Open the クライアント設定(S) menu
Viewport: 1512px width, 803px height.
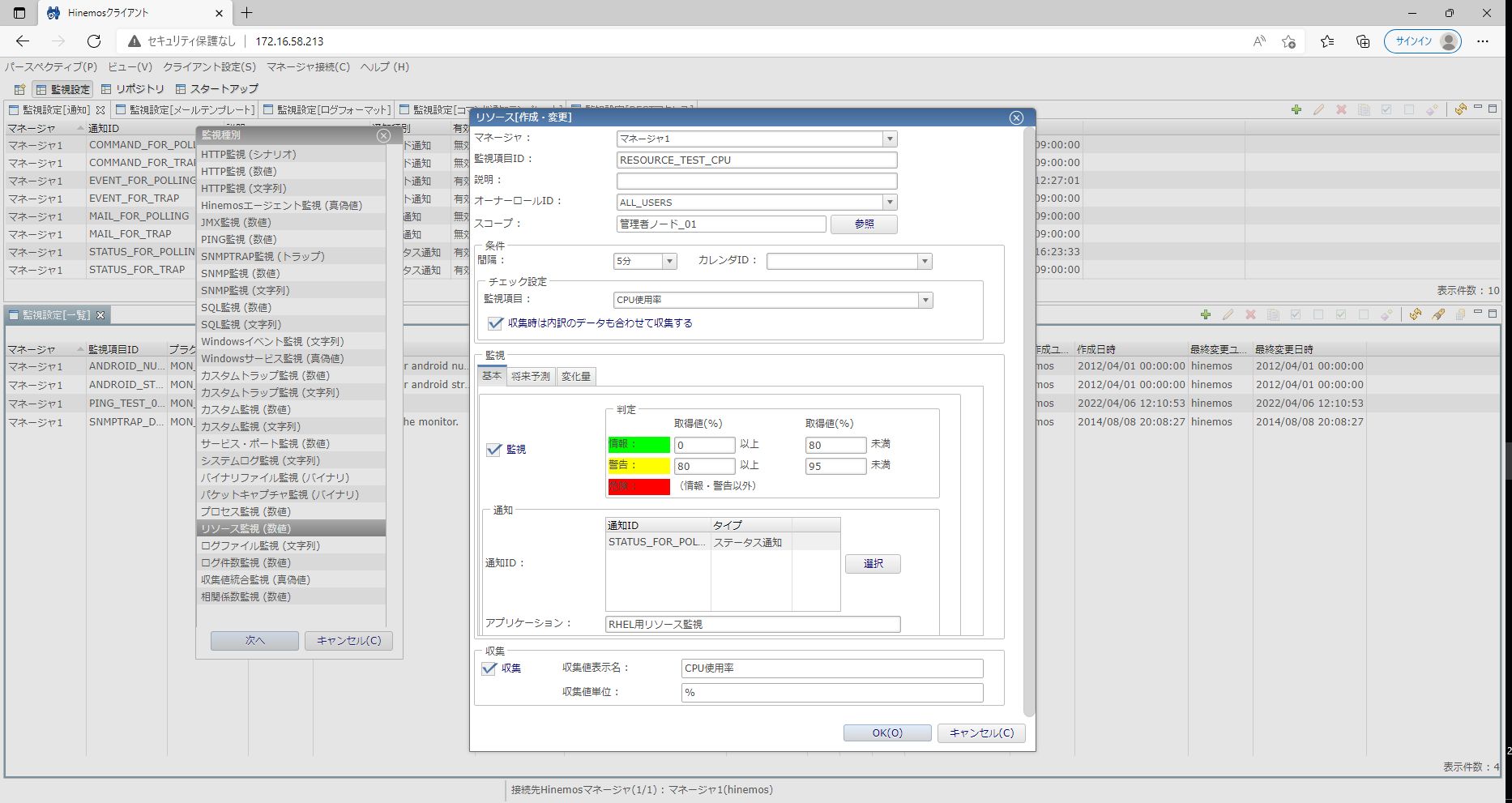click(209, 67)
